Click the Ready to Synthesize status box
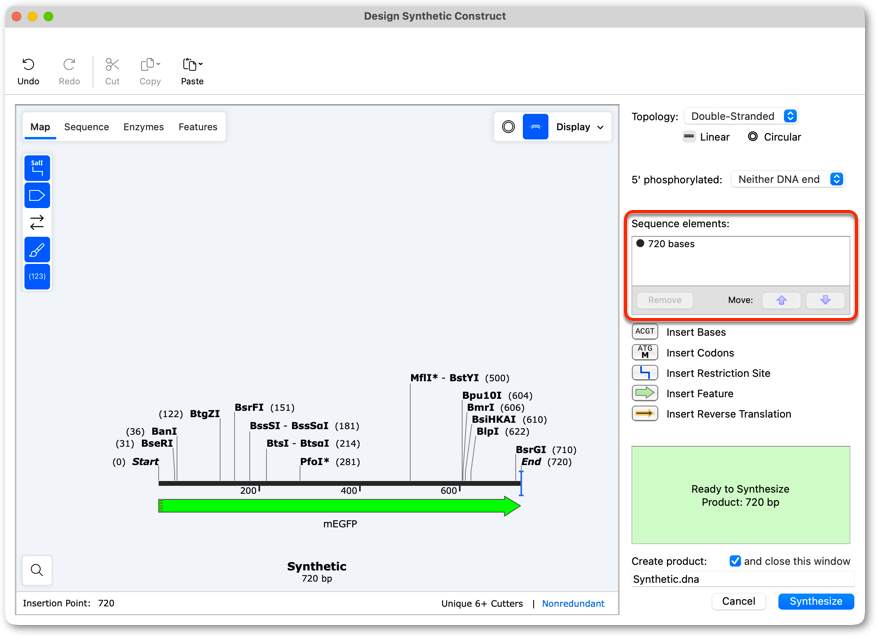The width and height of the screenshot is (876, 636). (x=740, y=495)
